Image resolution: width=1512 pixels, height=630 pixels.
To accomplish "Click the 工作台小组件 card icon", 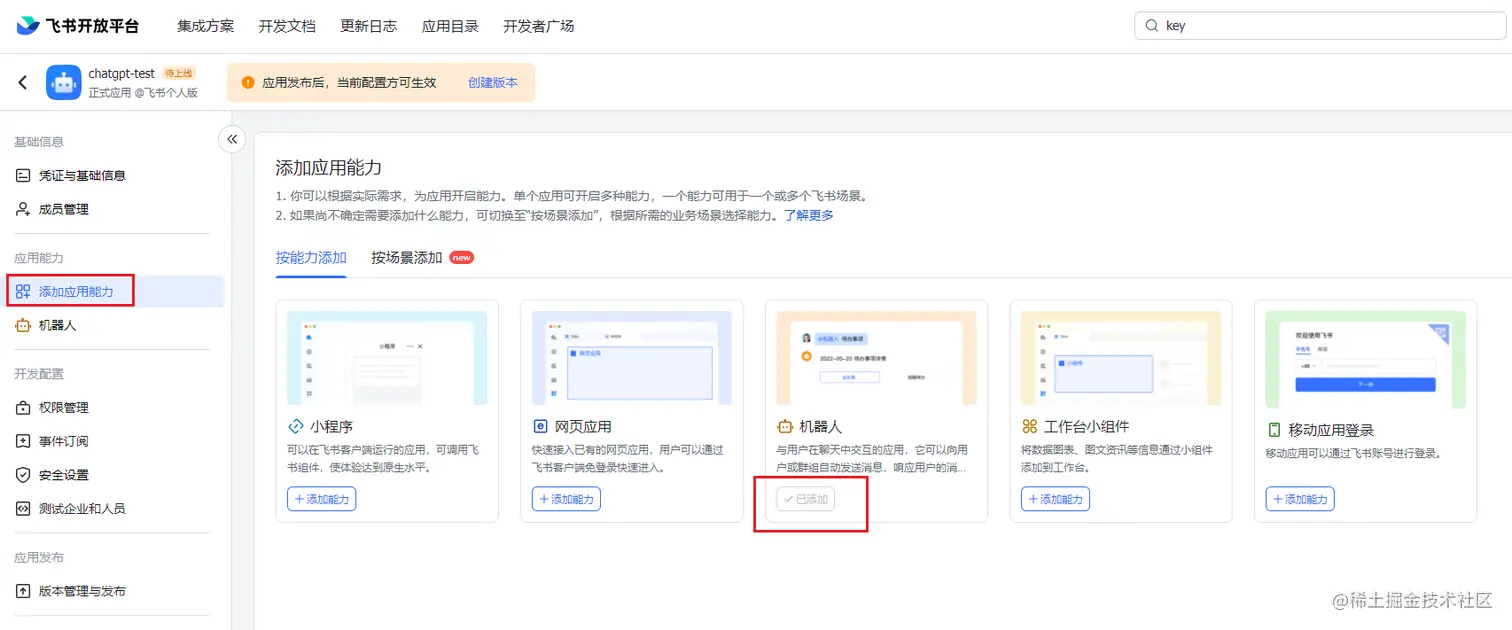I will coord(1030,426).
